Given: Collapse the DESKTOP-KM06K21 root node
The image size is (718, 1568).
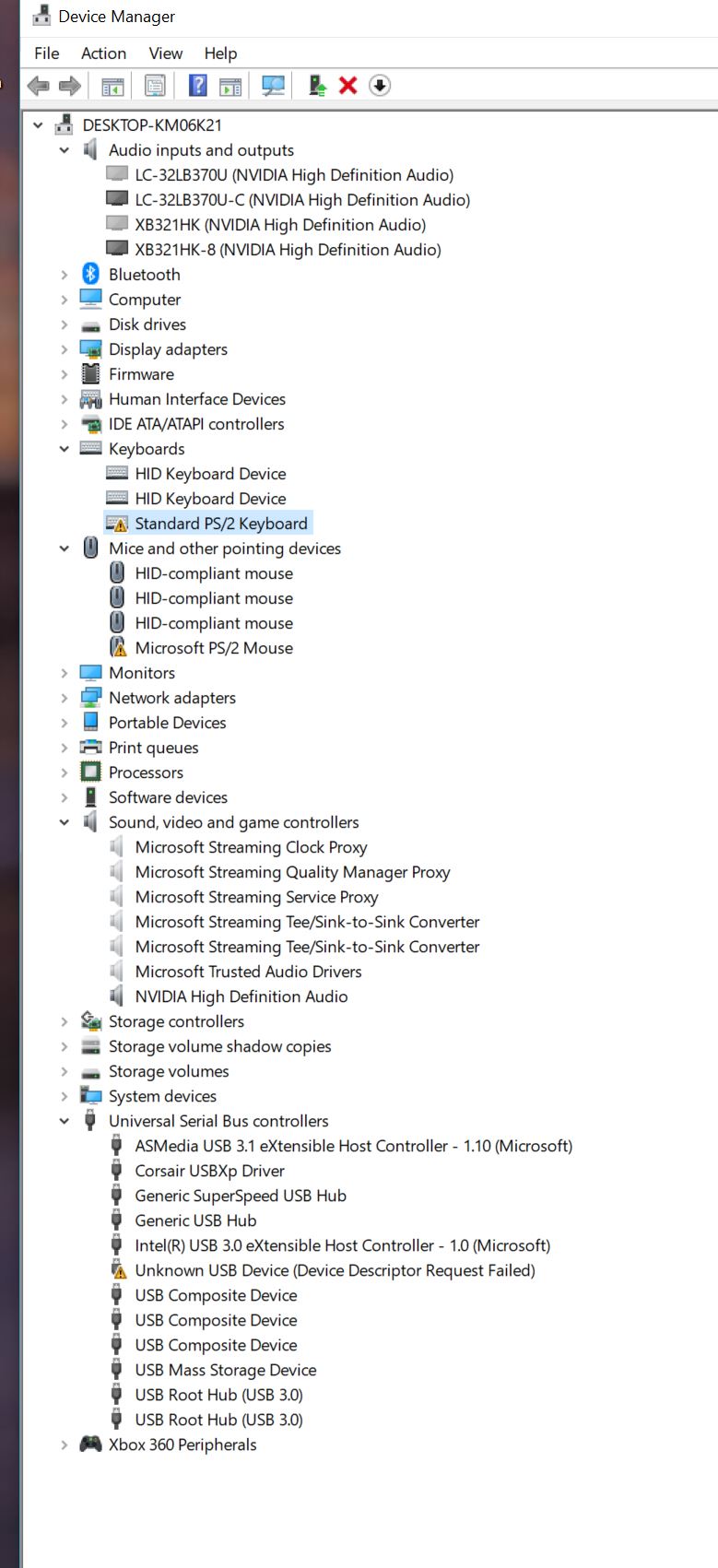Looking at the screenshot, I should pyautogui.click(x=38, y=124).
